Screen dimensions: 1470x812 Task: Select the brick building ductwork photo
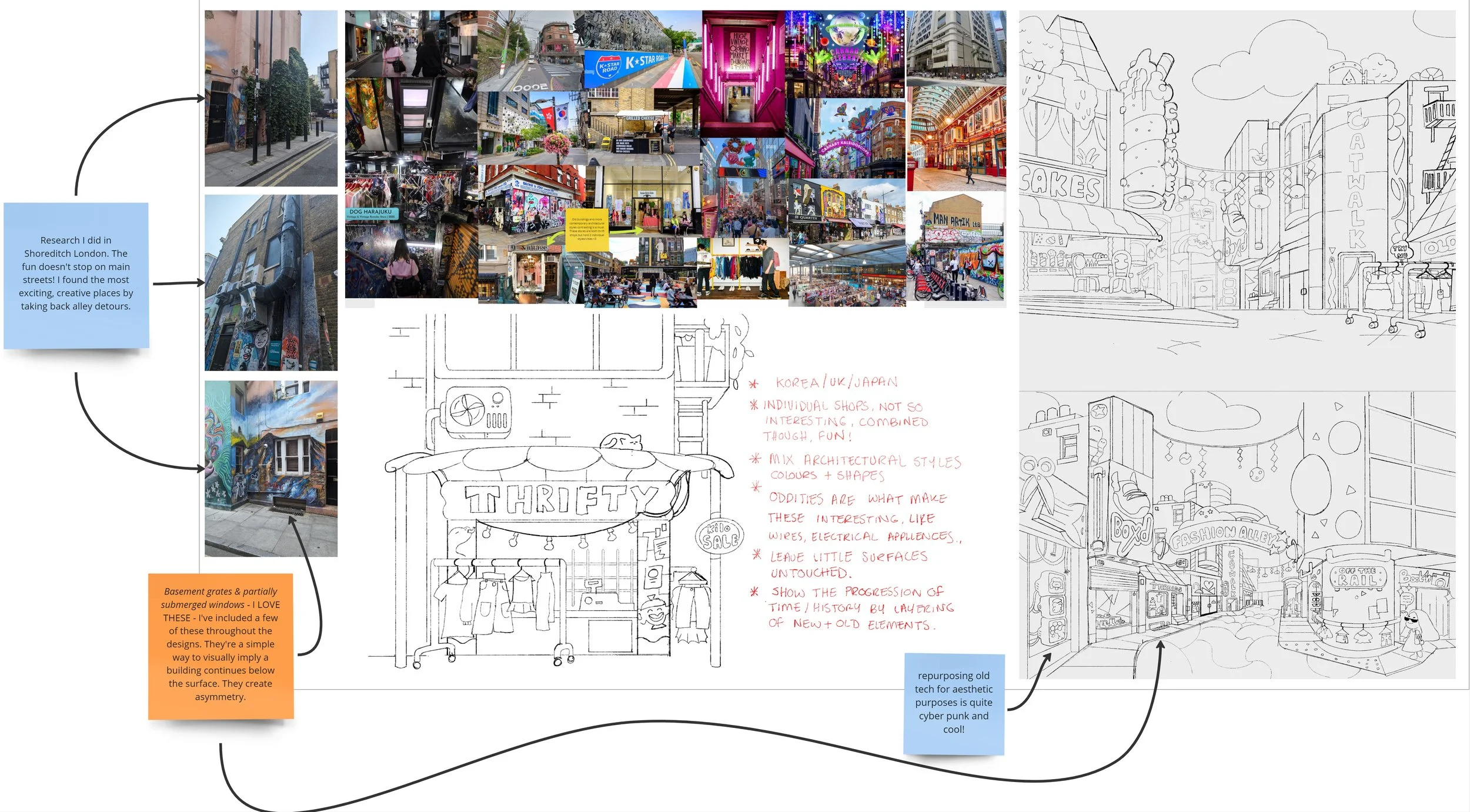click(x=270, y=283)
